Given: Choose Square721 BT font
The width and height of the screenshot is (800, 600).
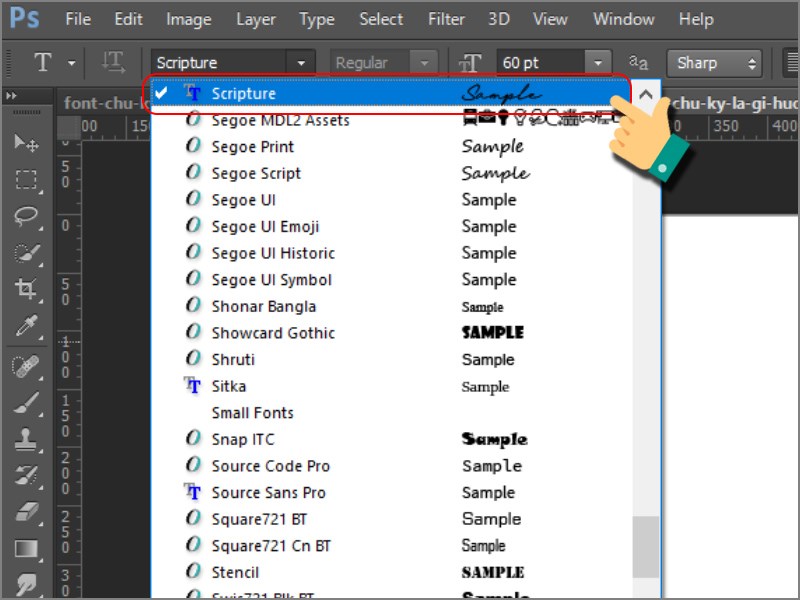Looking at the screenshot, I should pos(391,519).
